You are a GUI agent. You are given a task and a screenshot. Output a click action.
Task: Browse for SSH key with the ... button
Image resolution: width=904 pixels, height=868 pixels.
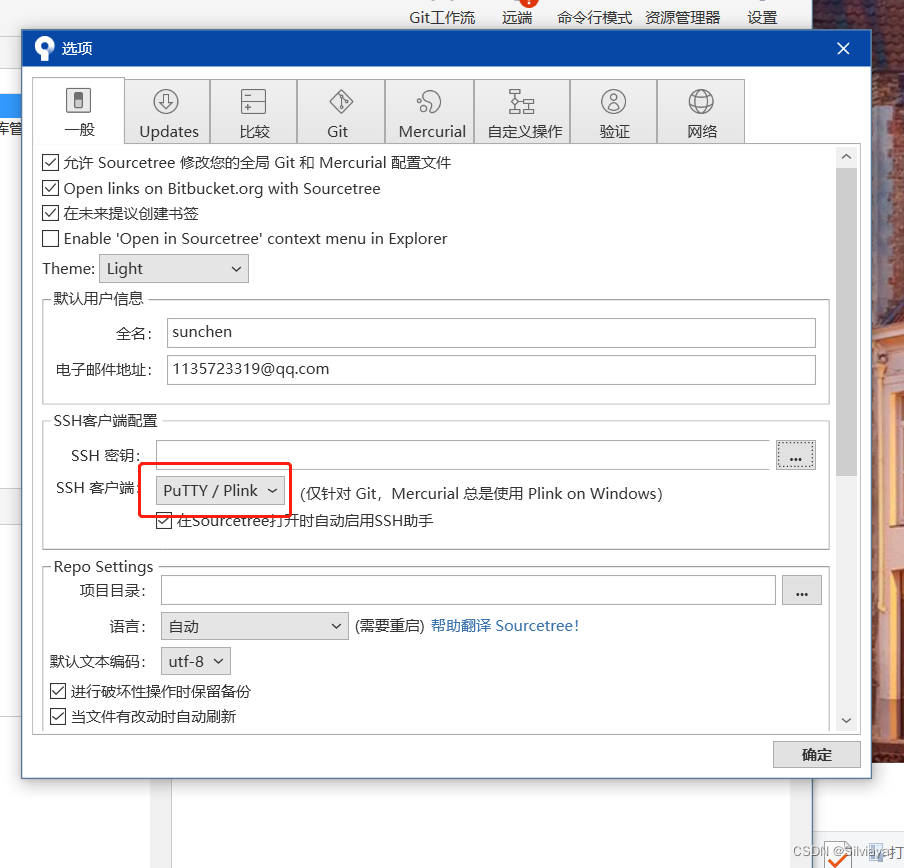pos(796,455)
